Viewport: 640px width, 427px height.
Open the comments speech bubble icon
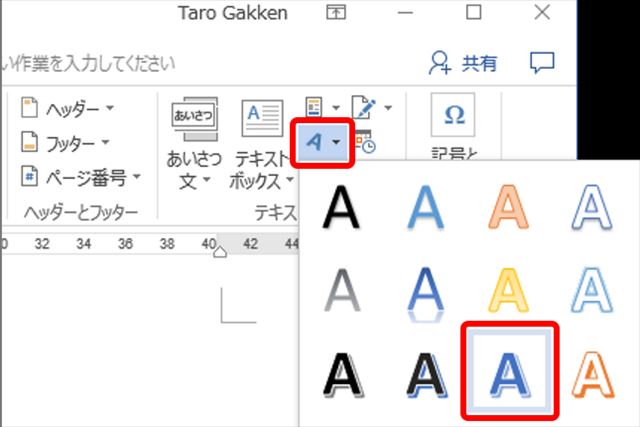pos(542,63)
